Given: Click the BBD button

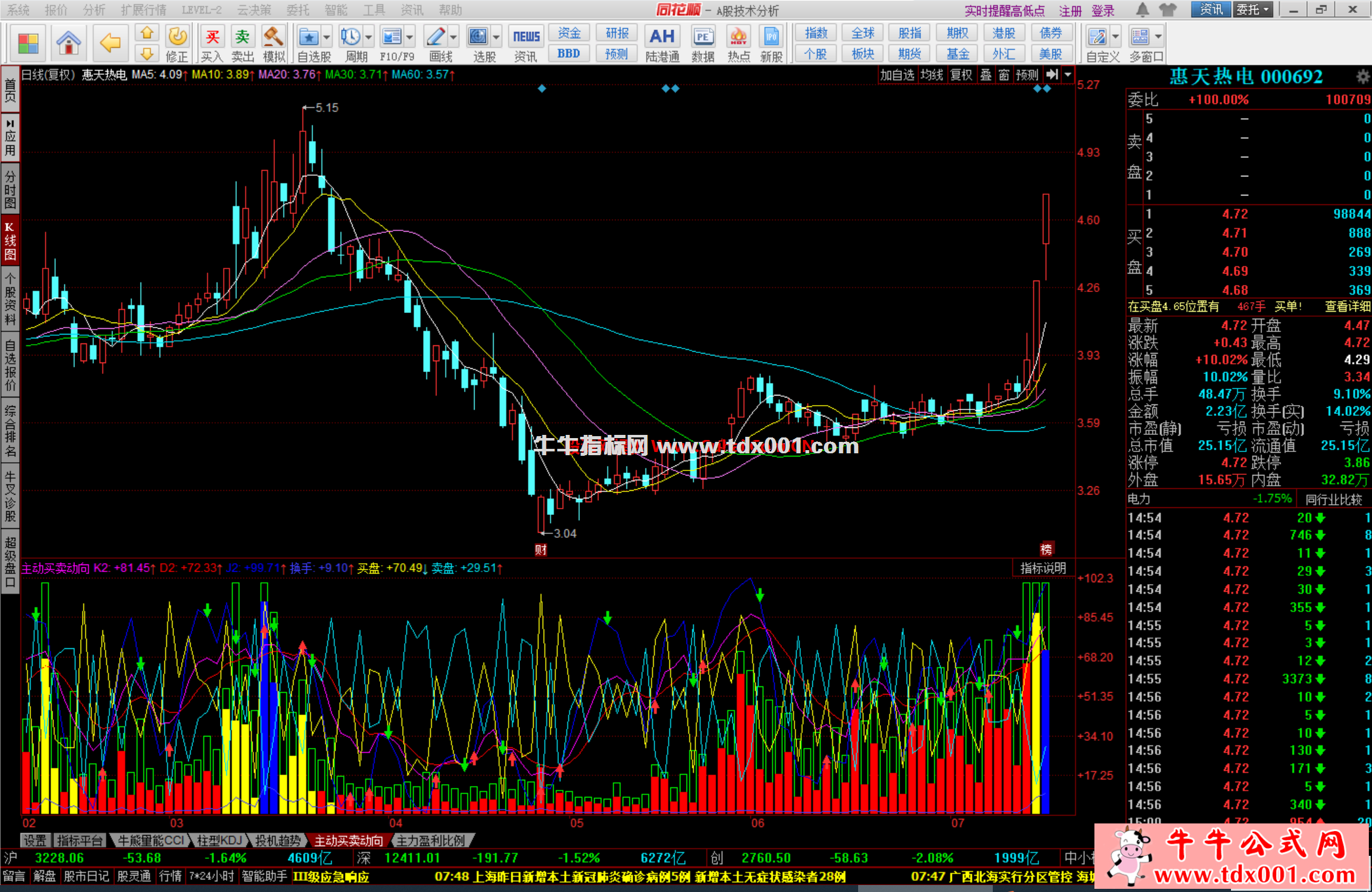Looking at the screenshot, I should [569, 53].
